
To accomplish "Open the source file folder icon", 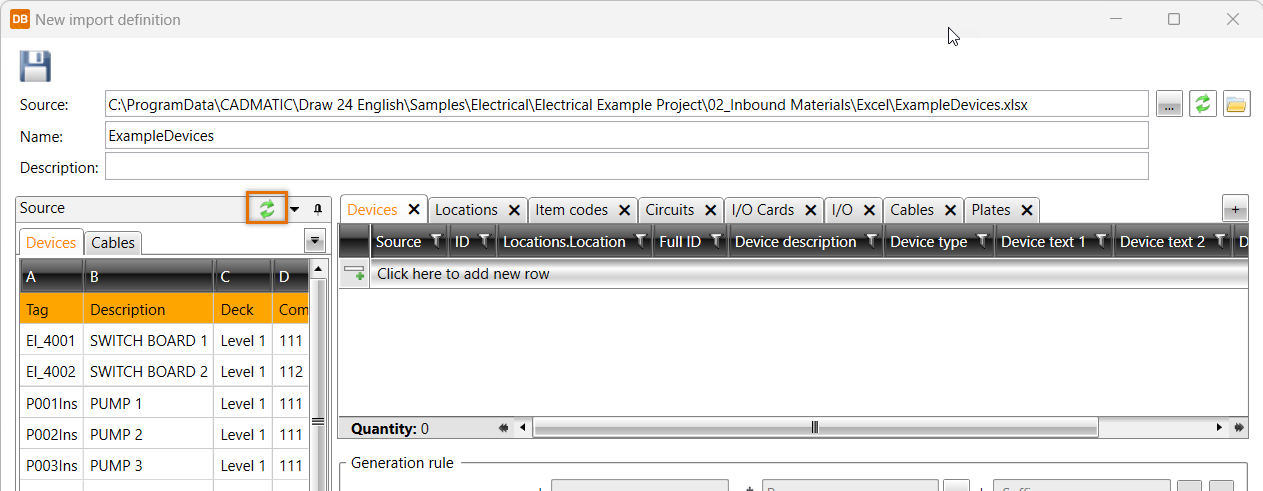I will [x=1236, y=104].
